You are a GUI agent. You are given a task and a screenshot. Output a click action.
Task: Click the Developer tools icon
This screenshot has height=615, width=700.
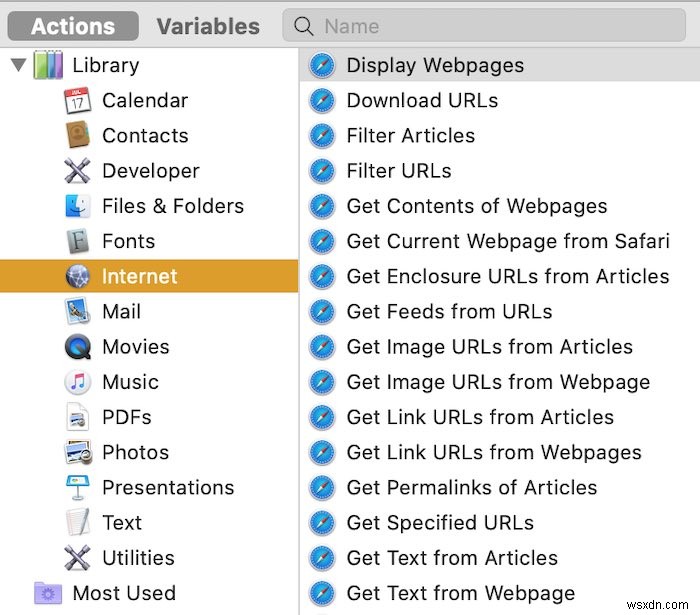click(x=78, y=170)
